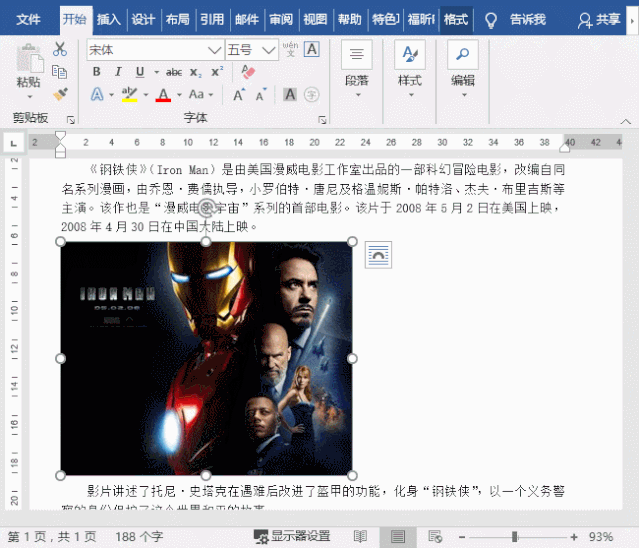The image size is (639, 548).
Task: Toggle Underline formatting
Action: point(140,72)
